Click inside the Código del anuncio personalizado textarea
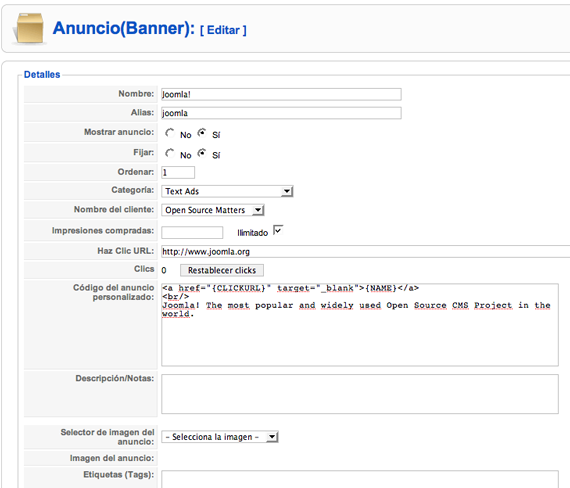 [x=360, y=325]
